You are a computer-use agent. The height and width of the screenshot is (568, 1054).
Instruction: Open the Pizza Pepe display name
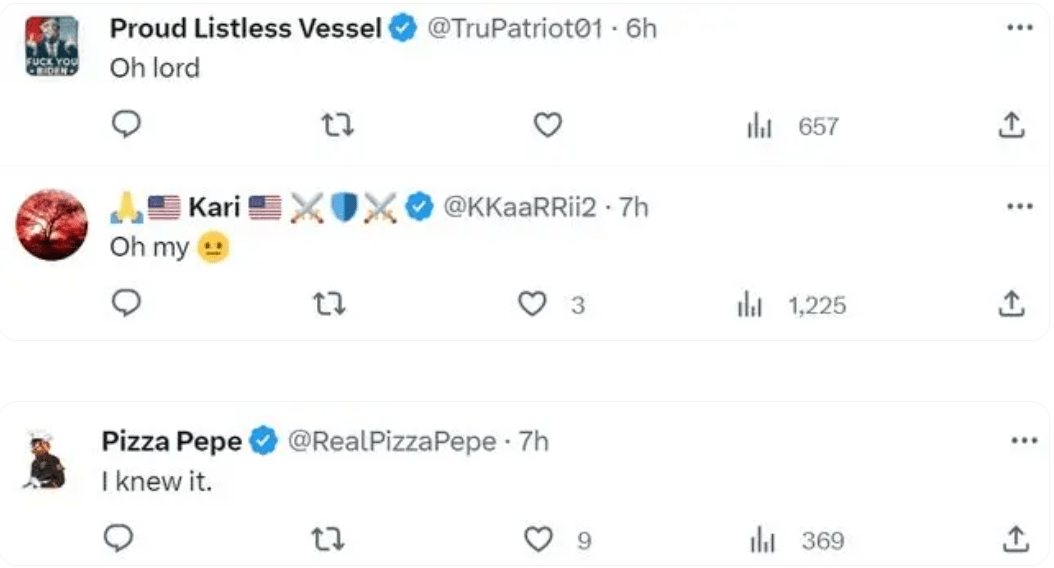pyautogui.click(x=171, y=441)
